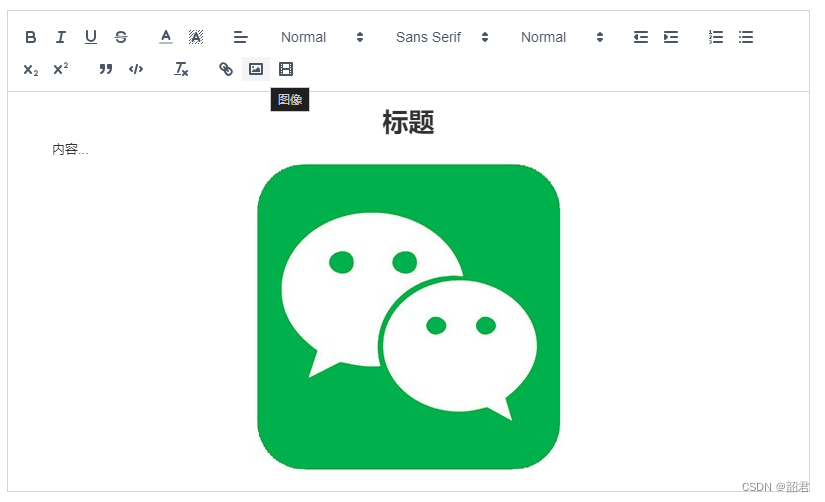Open the text color picker
Image resolution: width=825 pixels, height=502 pixels.
pos(166,37)
